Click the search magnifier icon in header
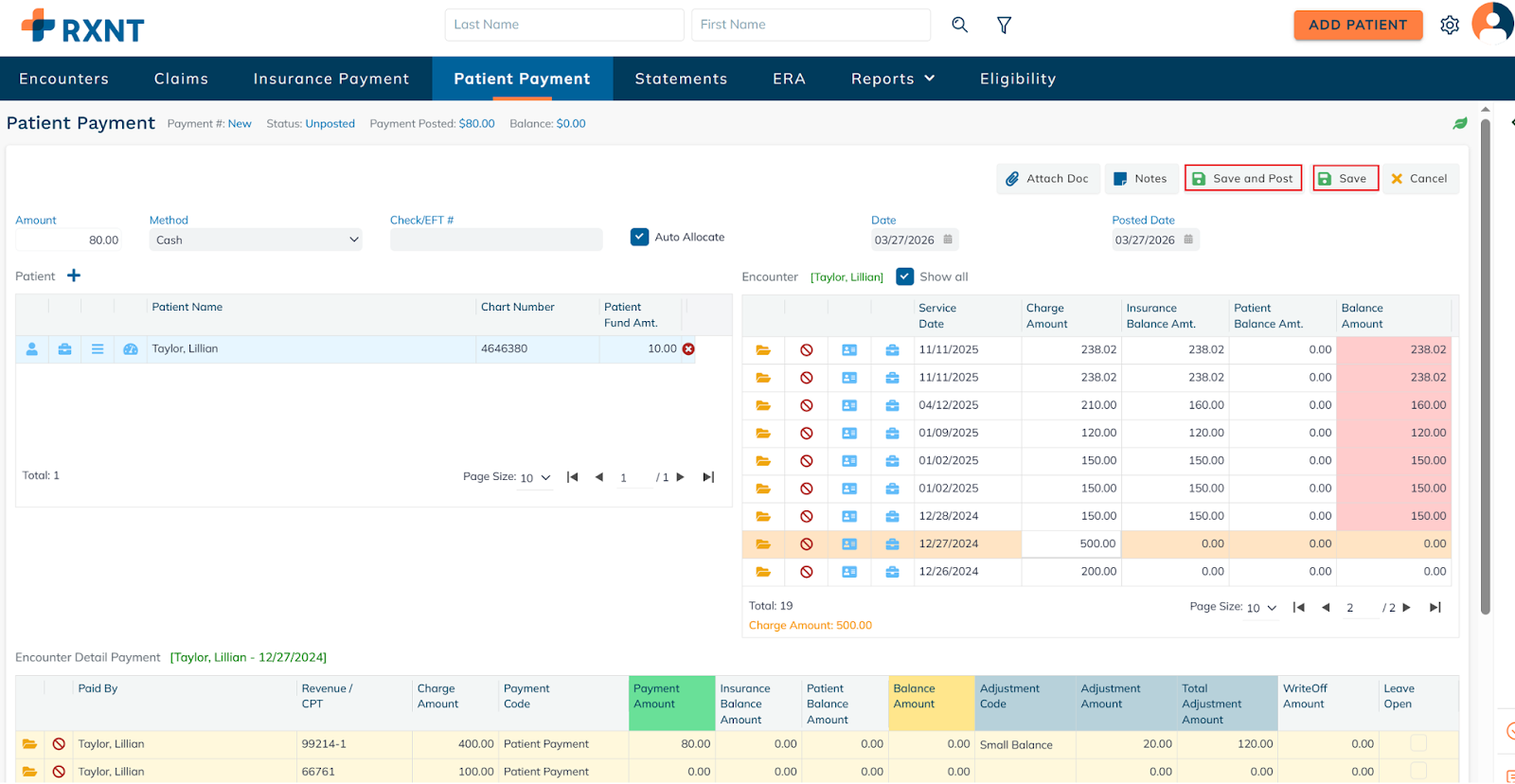Image resolution: width=1515 pixels, height=784 pixels. (x=959, y=25)
